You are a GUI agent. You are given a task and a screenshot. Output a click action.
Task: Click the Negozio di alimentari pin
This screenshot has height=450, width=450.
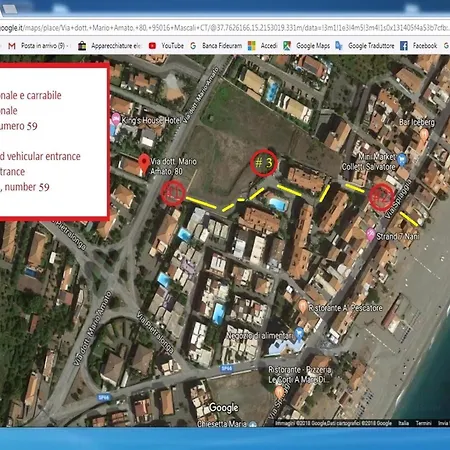point(299,333)
